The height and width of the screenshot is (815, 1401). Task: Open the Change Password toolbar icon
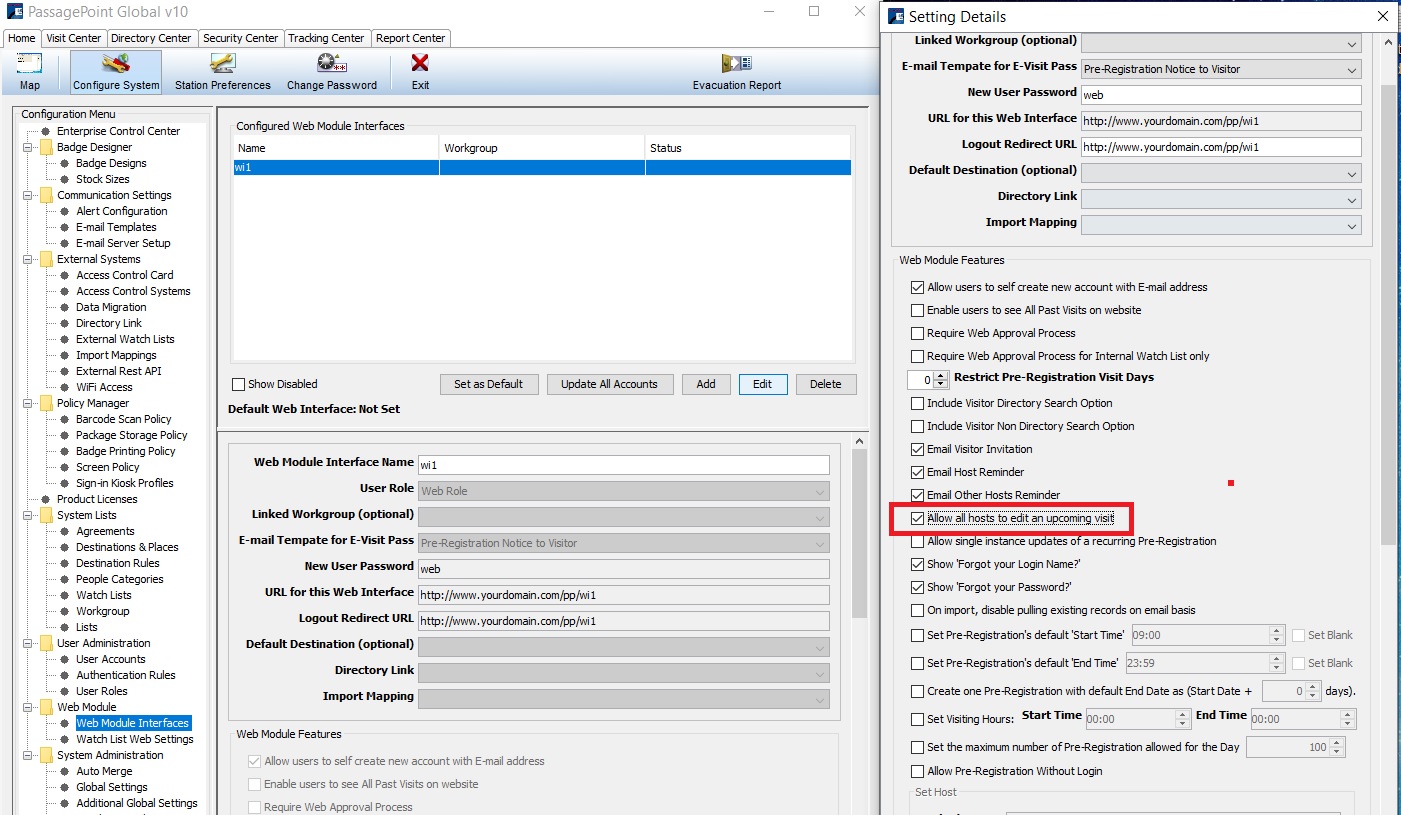tap(331, 64)
